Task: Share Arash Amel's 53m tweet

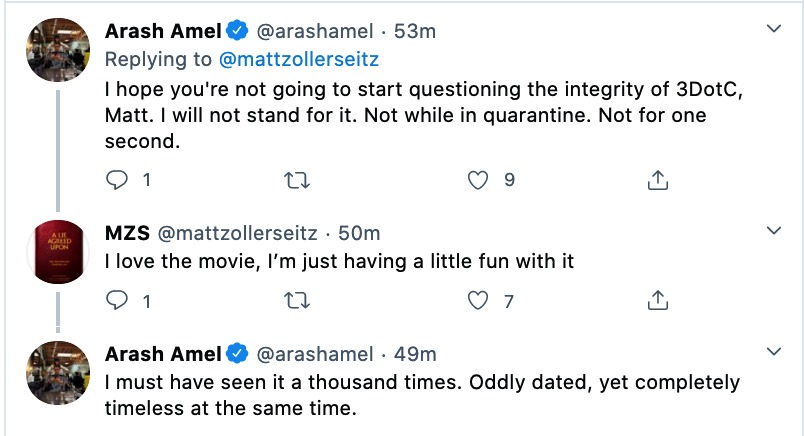Action: [658, 180]
